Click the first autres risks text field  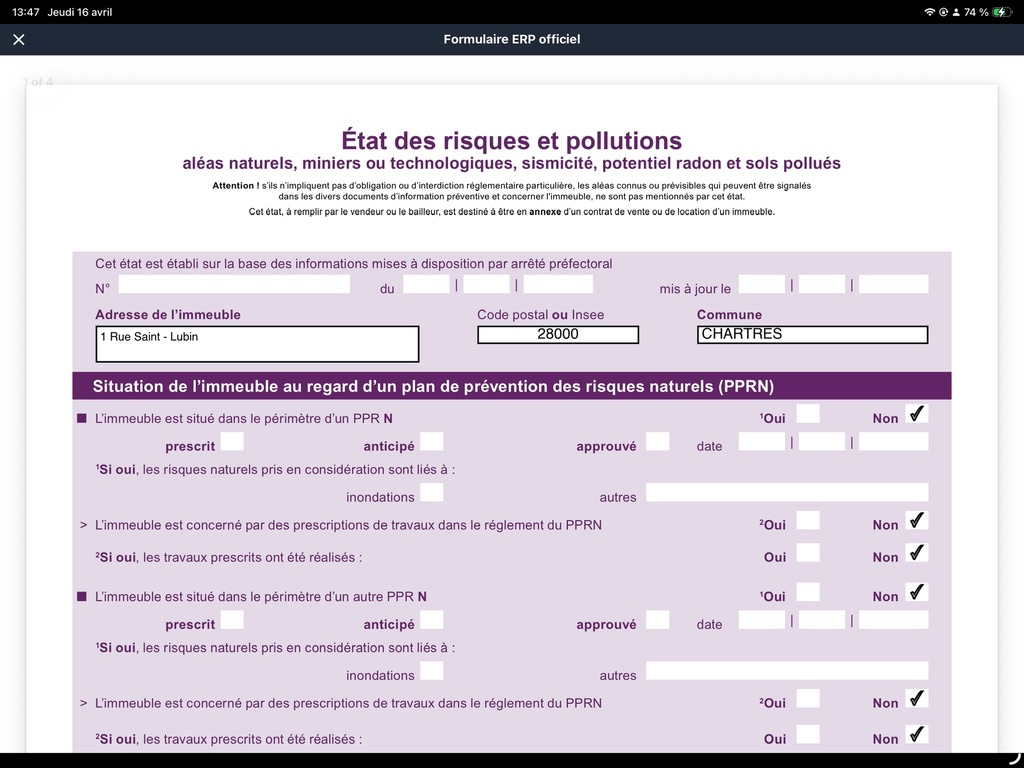(x=786, y=493)
